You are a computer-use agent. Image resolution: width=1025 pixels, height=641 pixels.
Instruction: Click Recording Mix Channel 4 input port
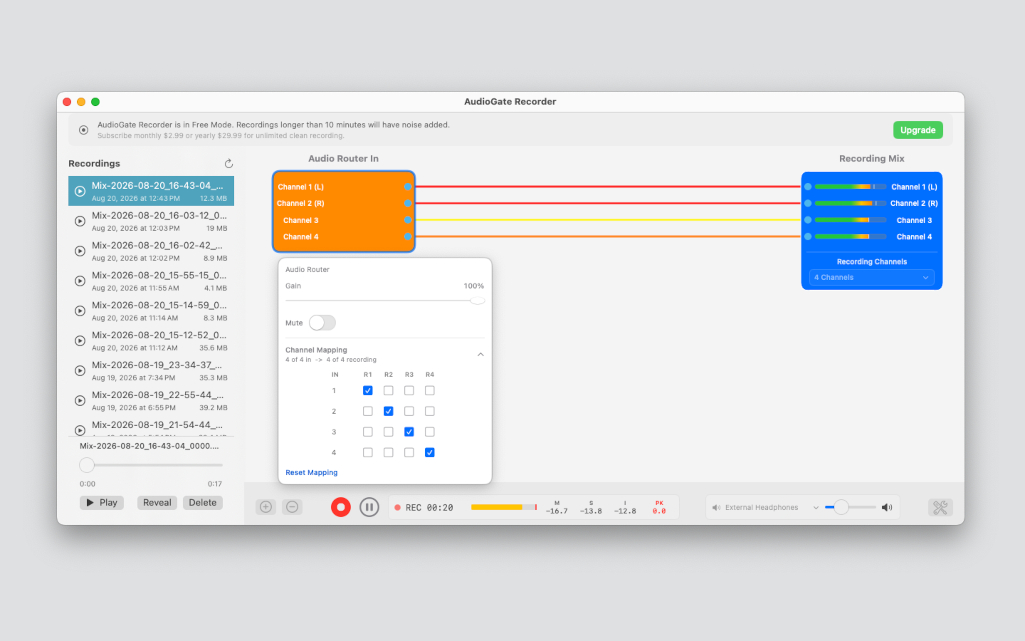tap(808, 237)
